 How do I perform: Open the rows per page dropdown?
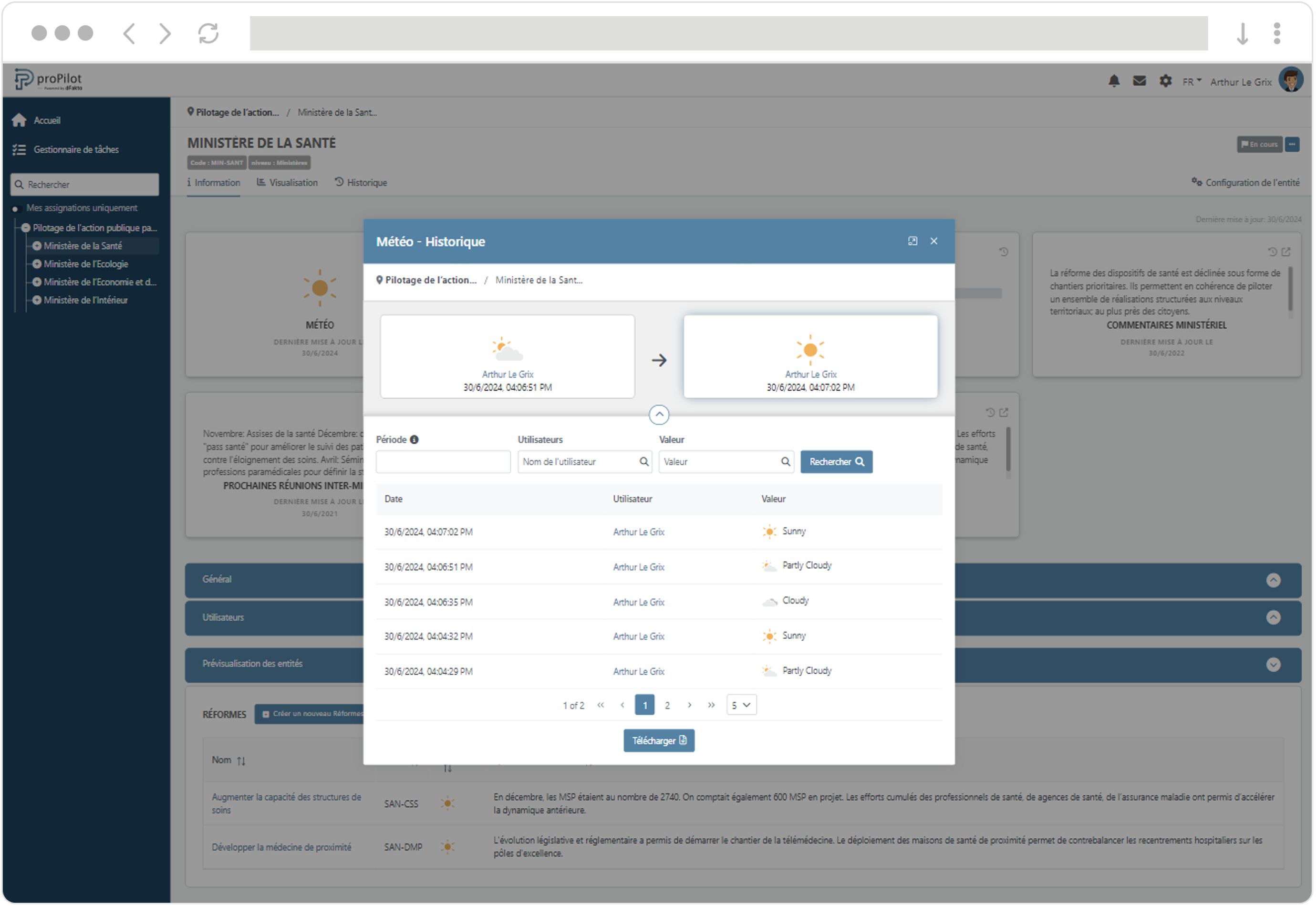click(741, 705)
